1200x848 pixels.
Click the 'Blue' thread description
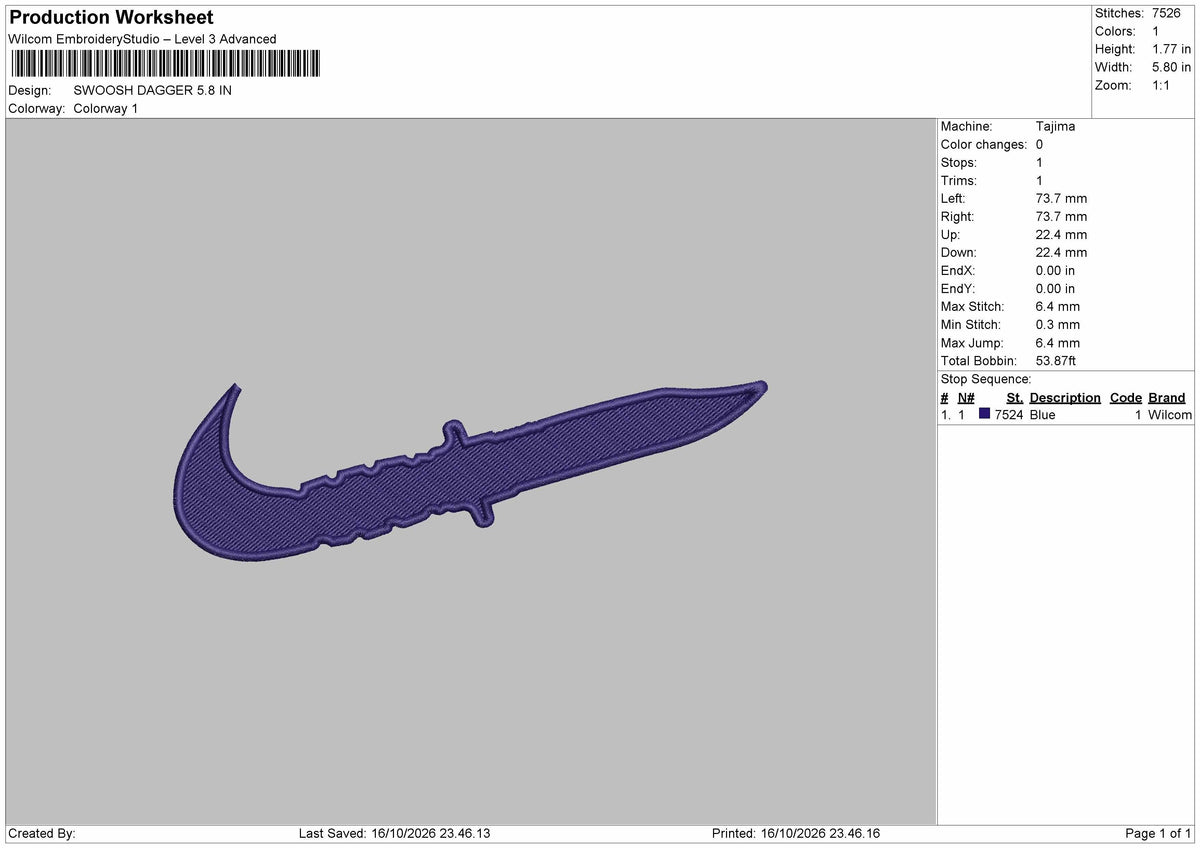[1042, 415]
